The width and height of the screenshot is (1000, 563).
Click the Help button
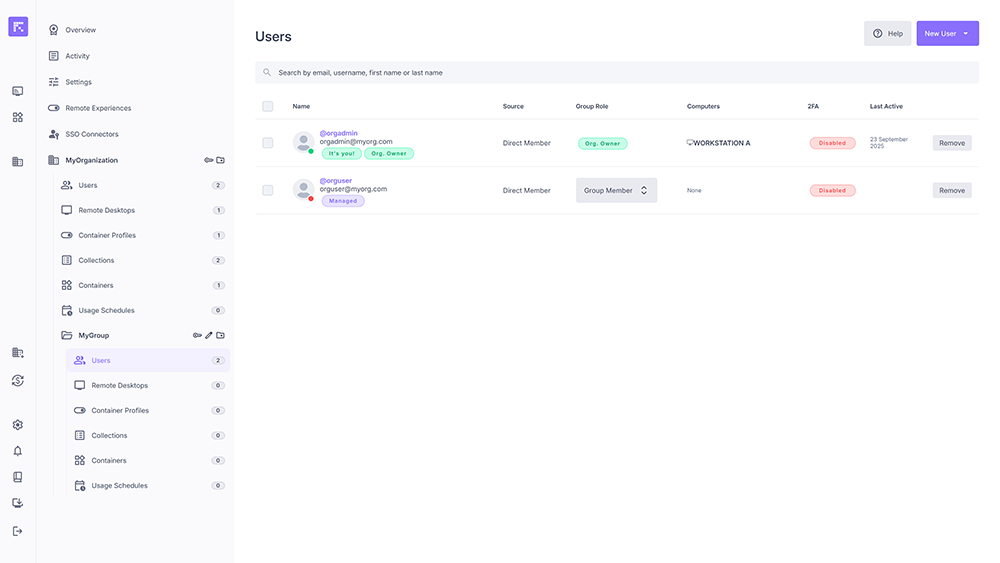click(x=887, y=34)
